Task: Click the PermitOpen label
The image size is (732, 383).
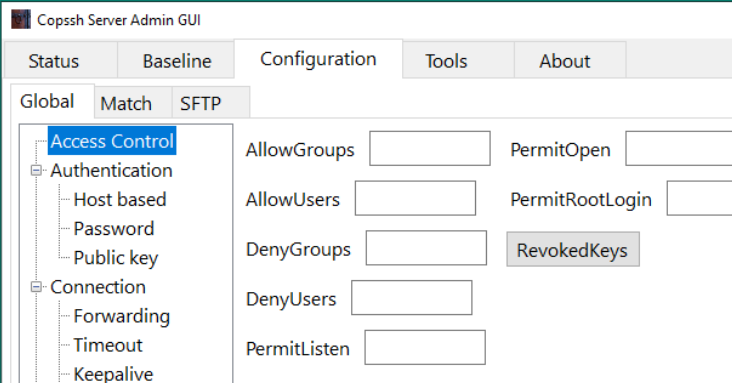Action: coord(560,150)
